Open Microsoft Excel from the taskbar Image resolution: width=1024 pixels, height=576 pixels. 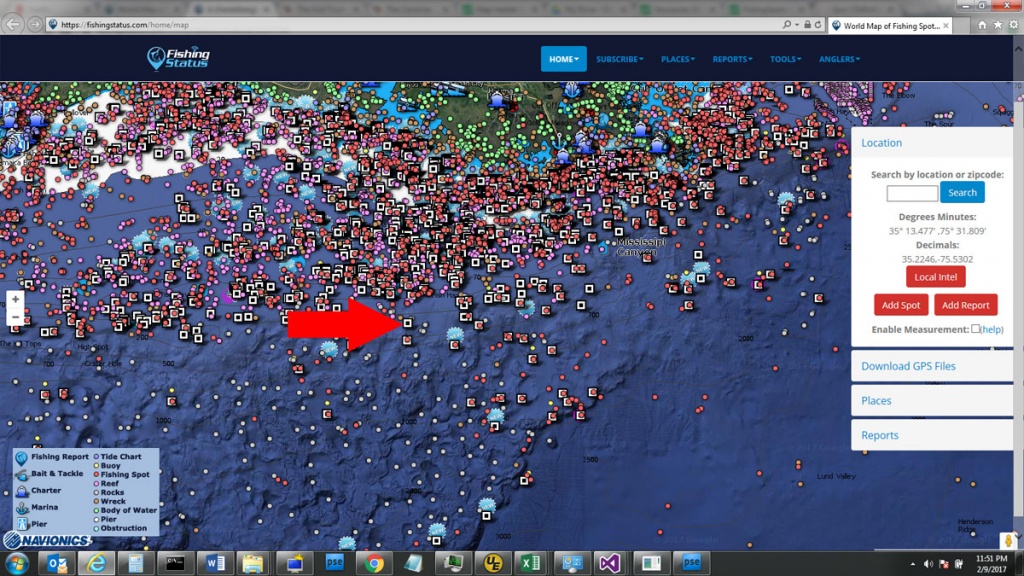pos(531,564)
